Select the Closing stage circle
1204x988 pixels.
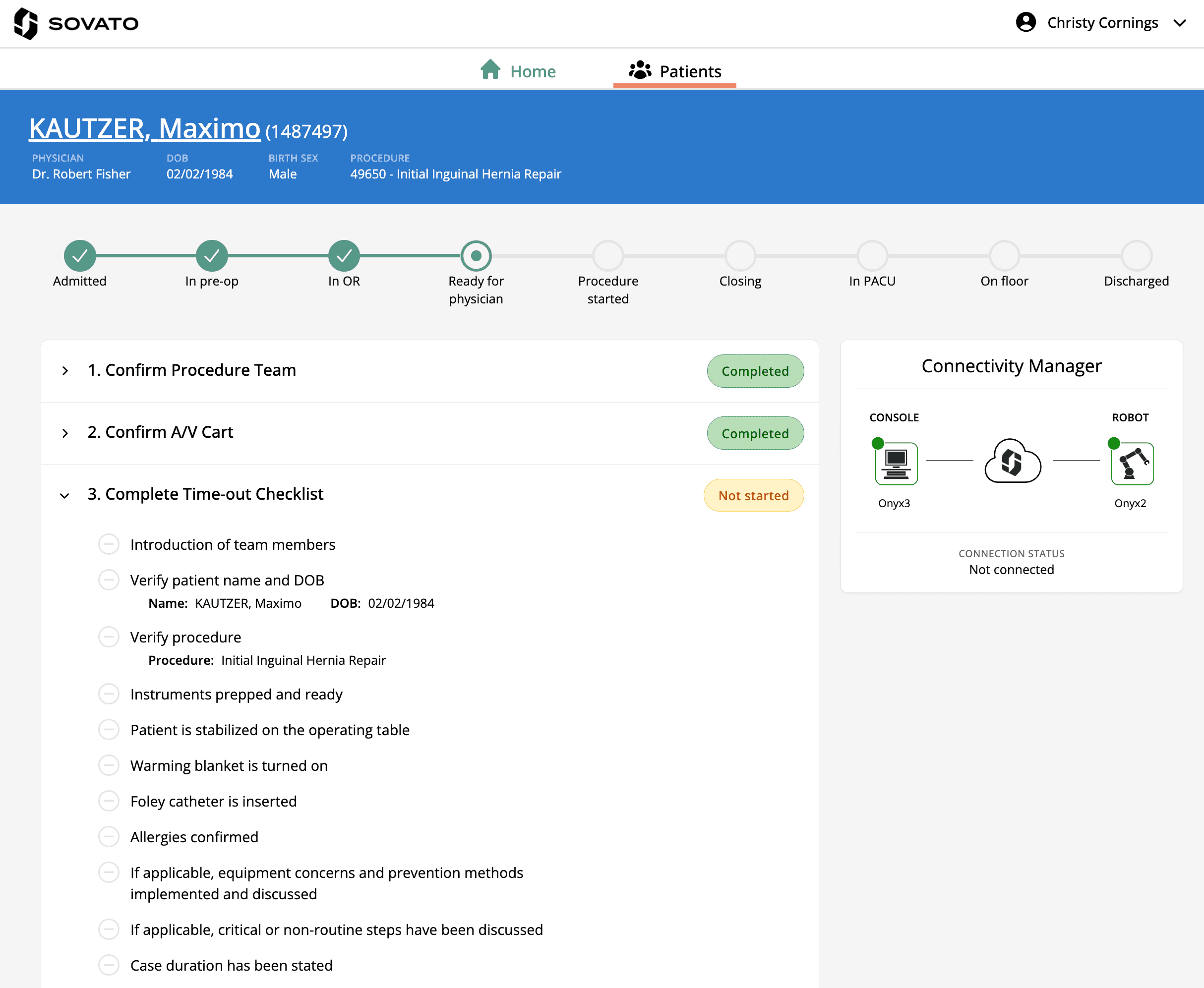740,256
